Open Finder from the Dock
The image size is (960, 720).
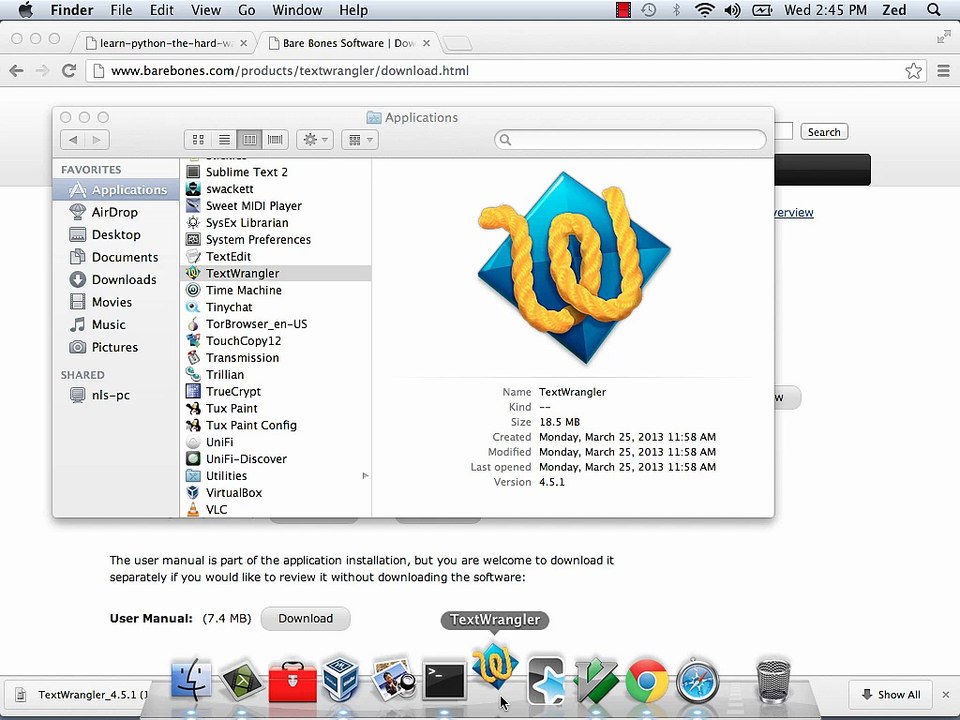(x=191, y=680)
